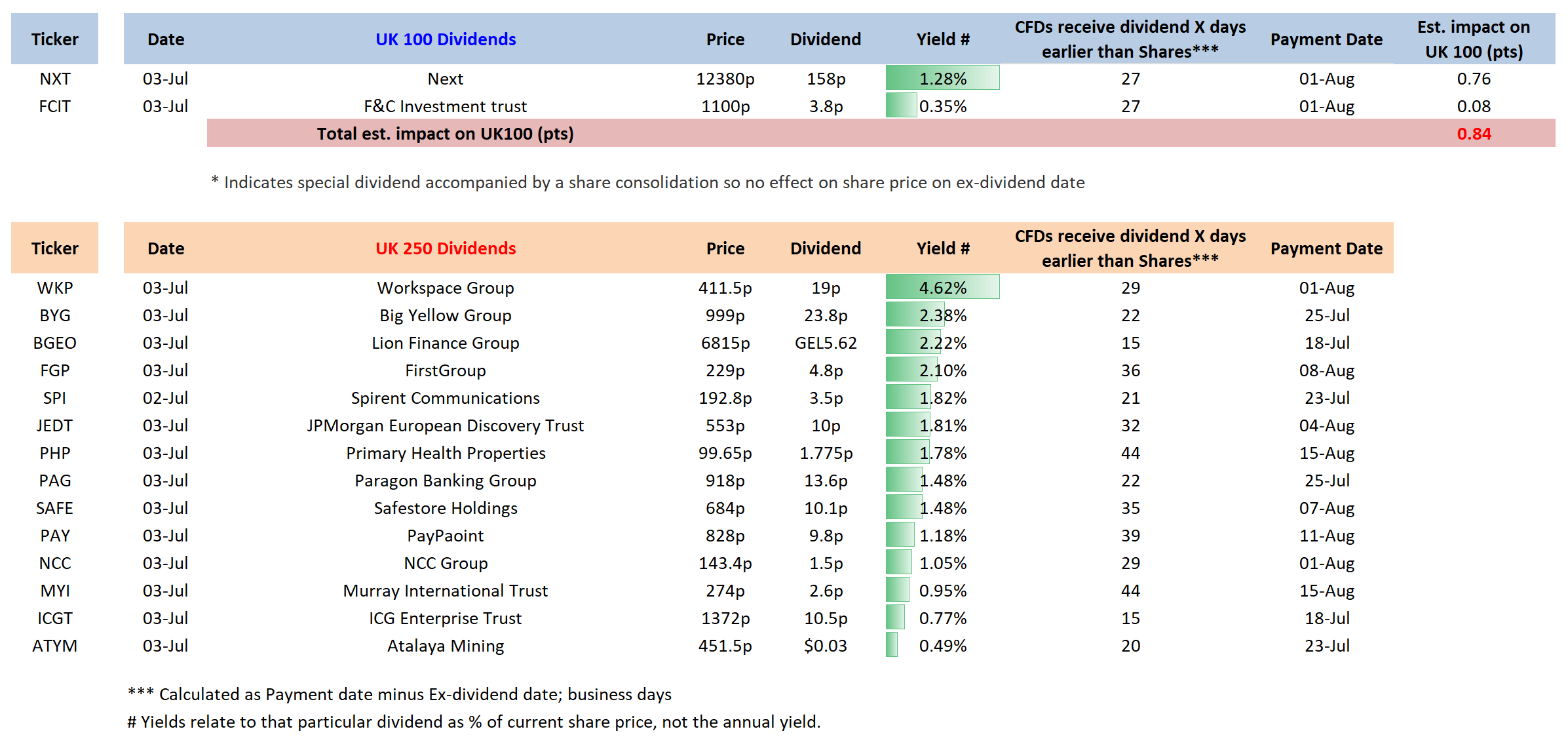This screenshot has height=746, width=1568.
Task: Click the 'UK 100 Dividends' blue header
Action: (x=446, y=39)
